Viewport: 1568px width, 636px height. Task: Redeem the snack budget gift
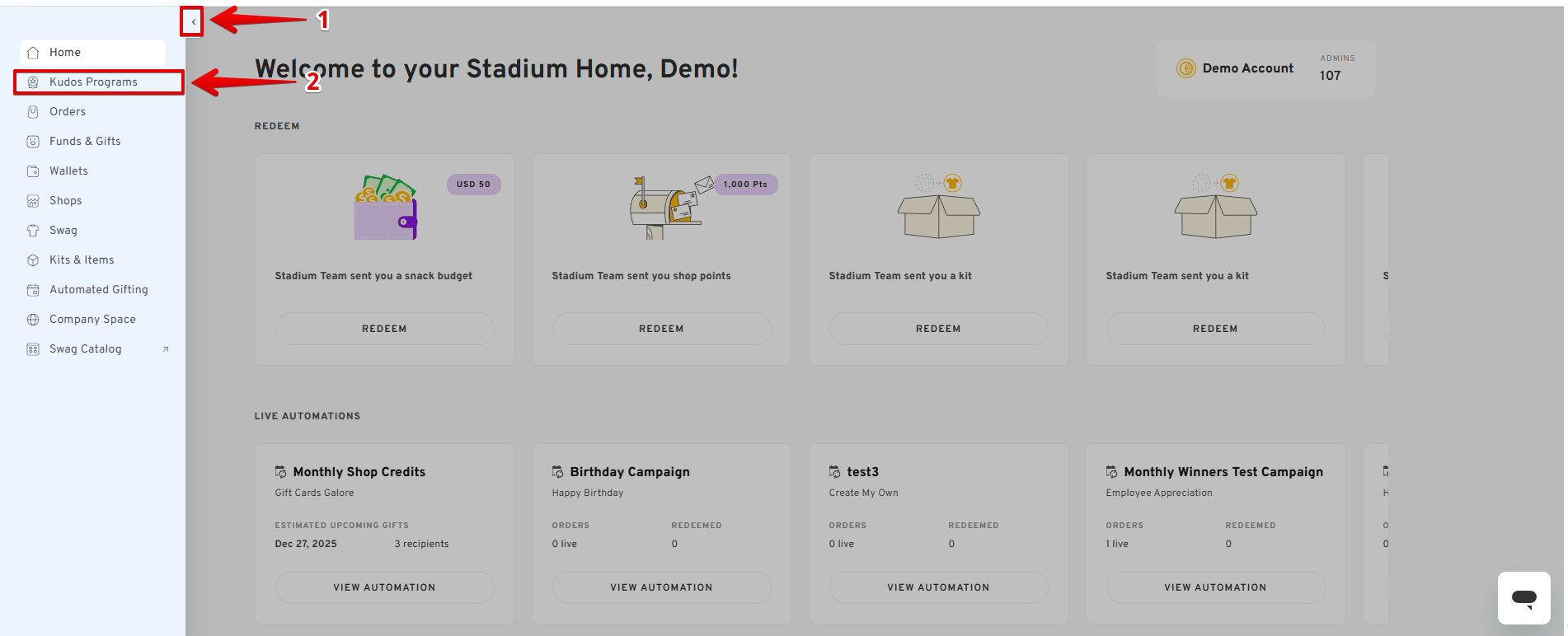pos(384,328)
